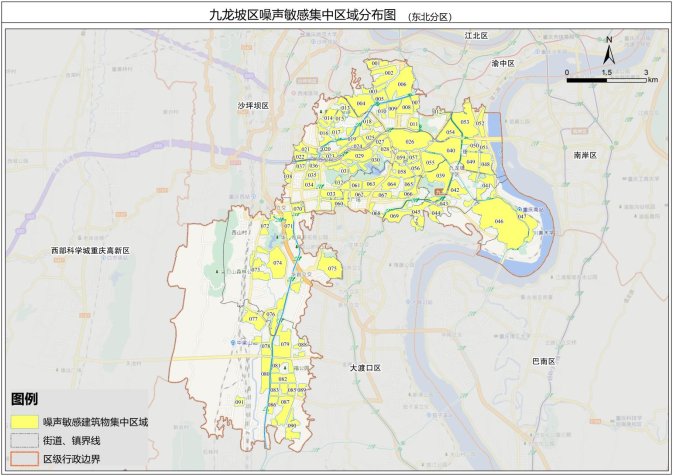Click the orange 区级行政边界 legend symbol
Image resolution: width=673 pixels, height=476 pixels.
click(x=25, y=458)
